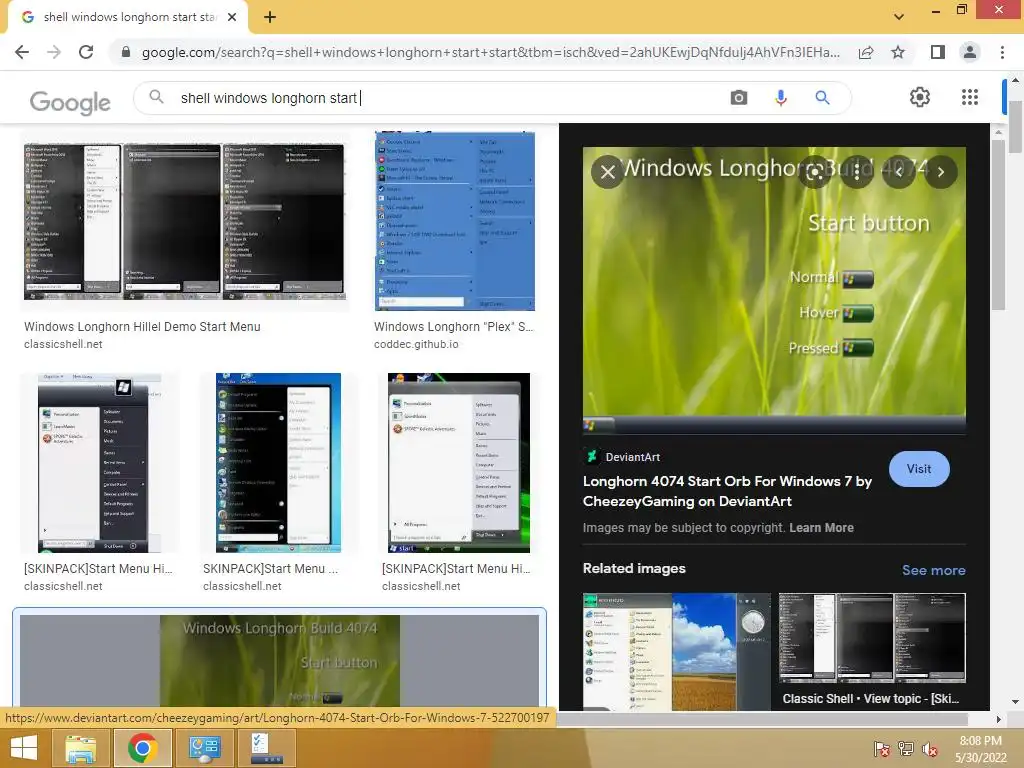Search inside image with Lens icon

pyautogui.click(x=815, y=172)
